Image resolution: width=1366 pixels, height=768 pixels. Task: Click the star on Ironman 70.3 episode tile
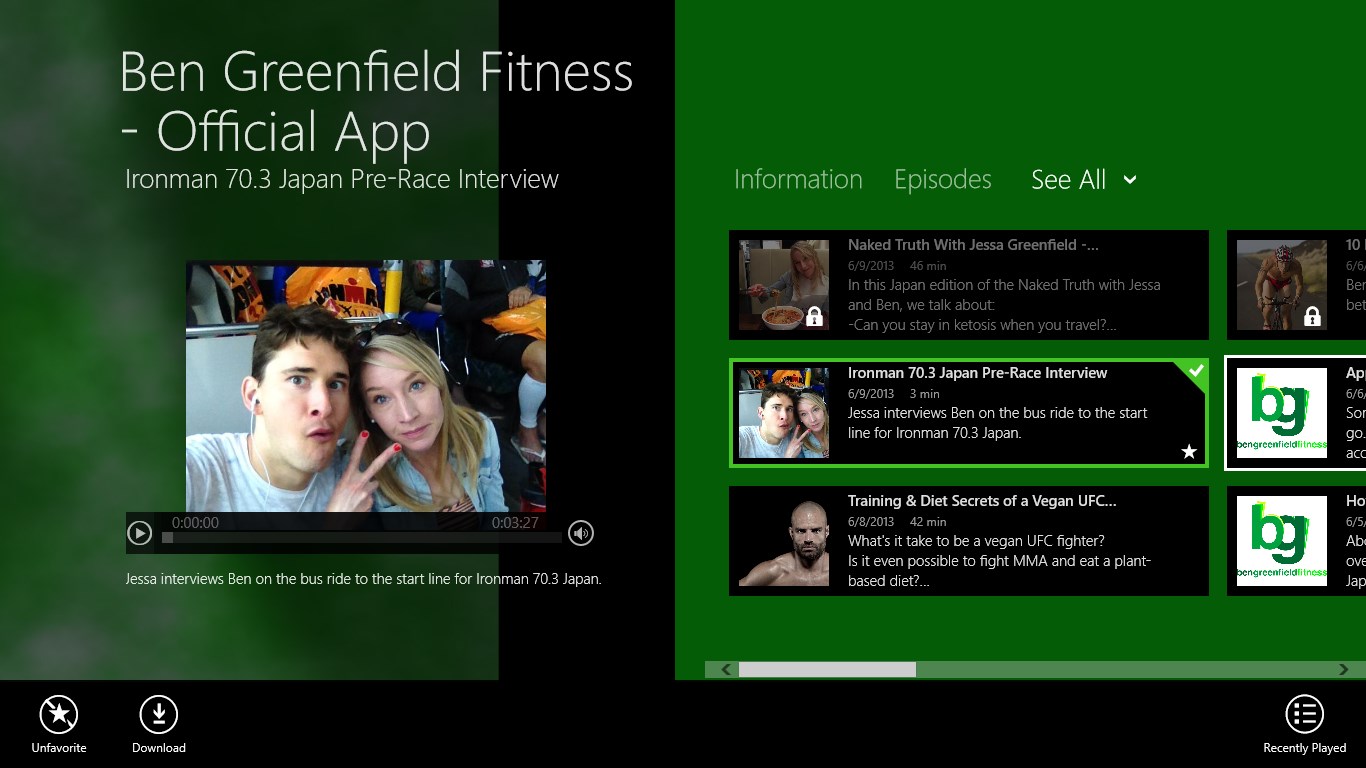1189,452
